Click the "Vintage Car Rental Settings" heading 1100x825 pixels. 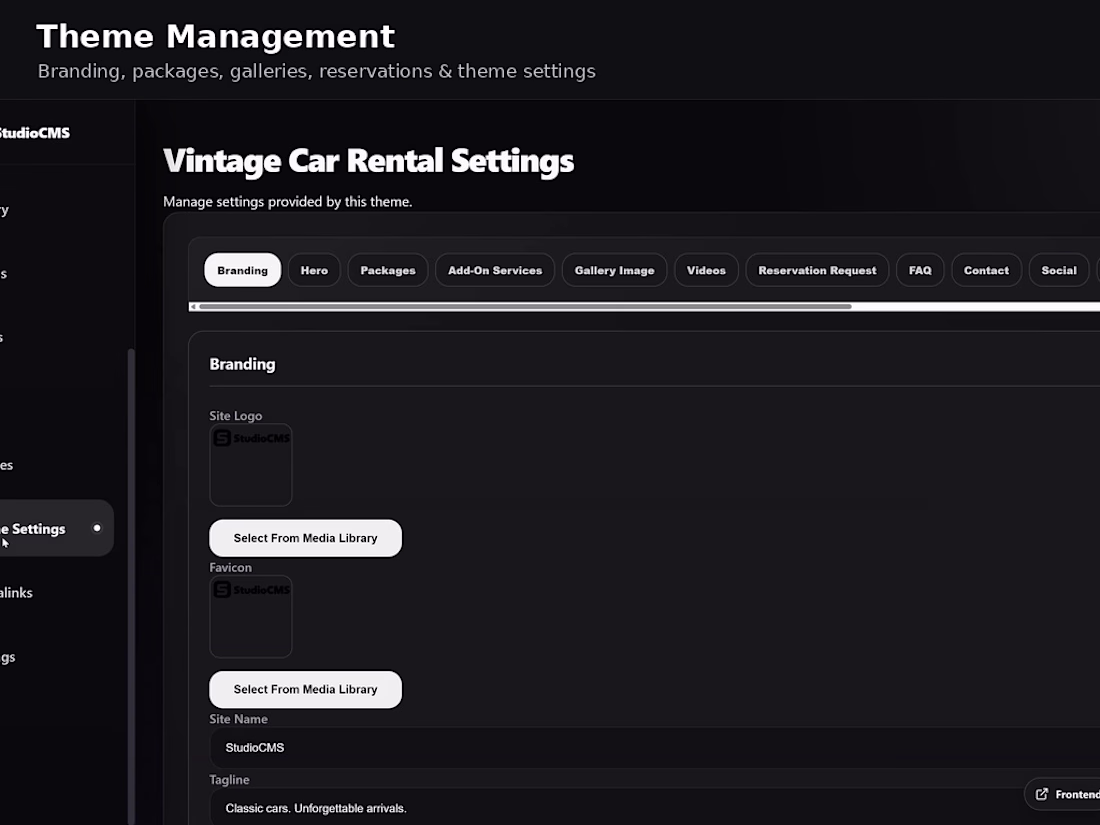368,161
